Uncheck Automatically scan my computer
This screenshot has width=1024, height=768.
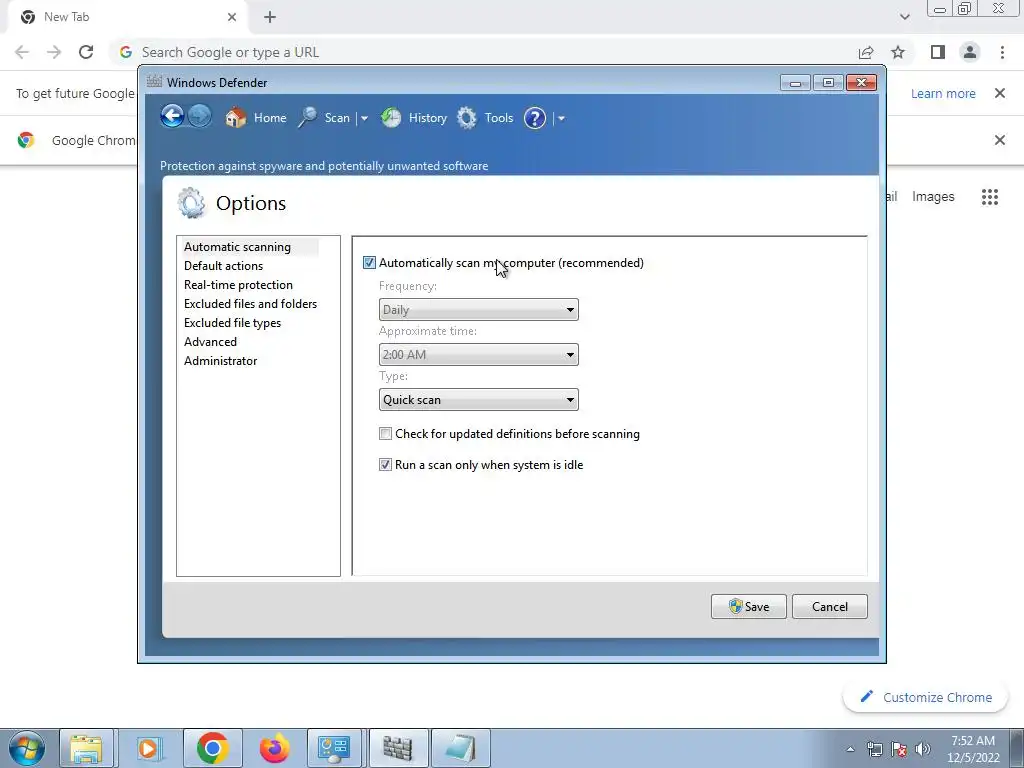[x=370, y=263]
